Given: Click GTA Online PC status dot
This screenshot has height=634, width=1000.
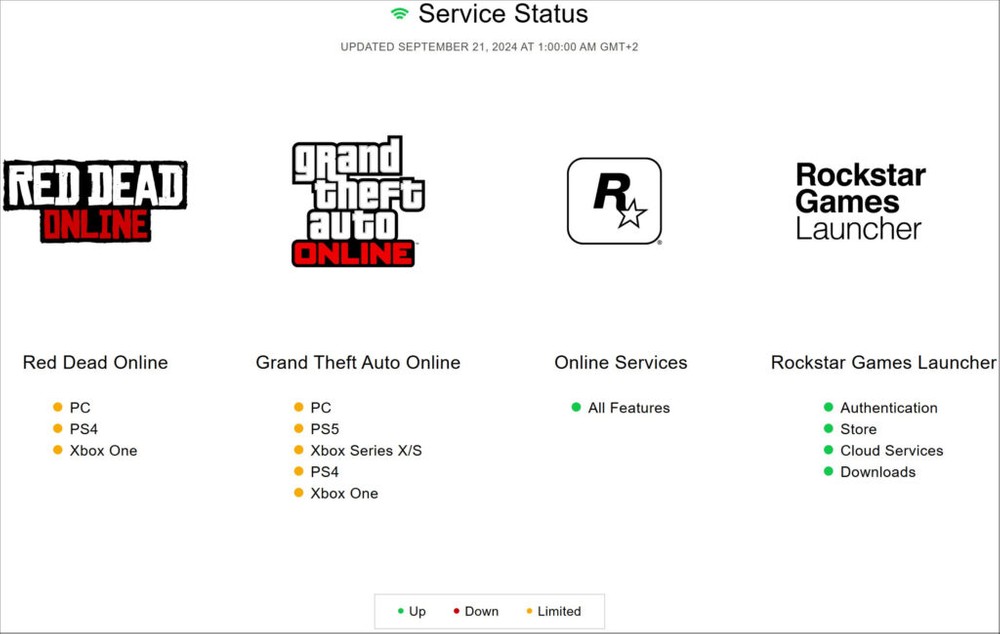Looking at the screenshot, I should coord(298,407).
